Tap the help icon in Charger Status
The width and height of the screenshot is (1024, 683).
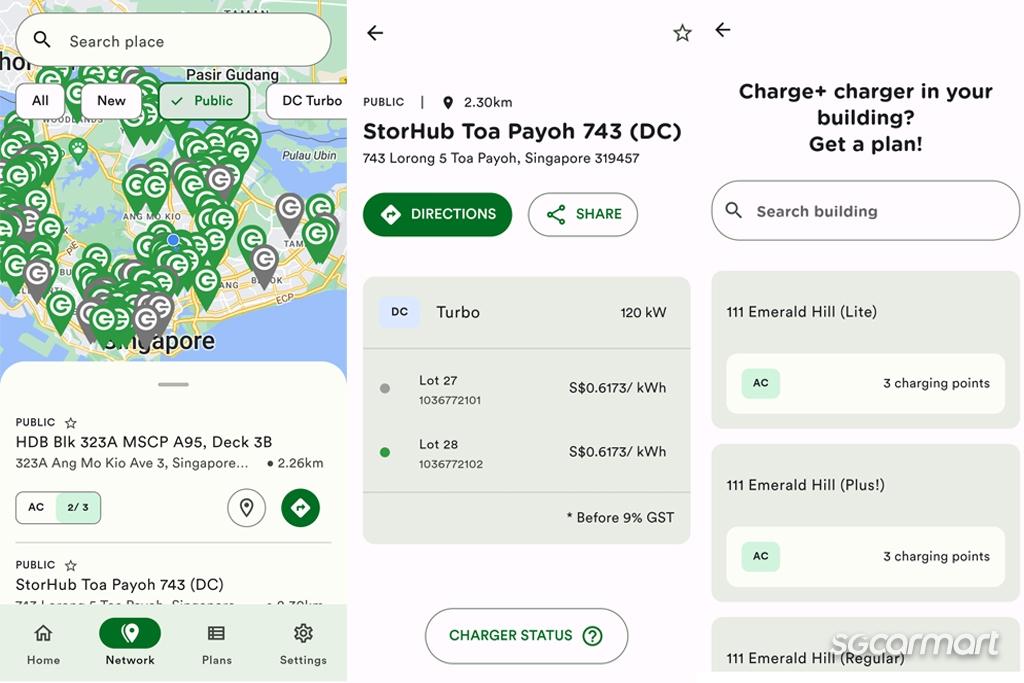click(x=592, y=636)
